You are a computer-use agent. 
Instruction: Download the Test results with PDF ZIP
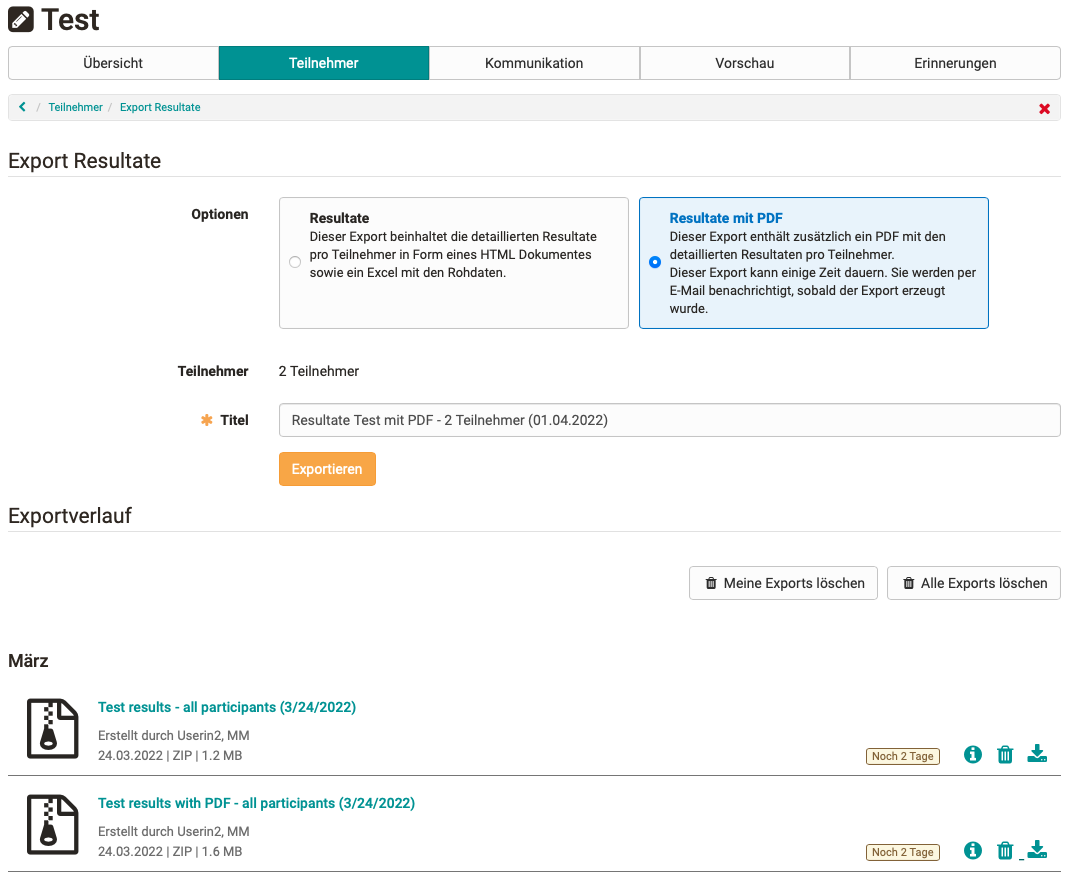point(1037,850)
